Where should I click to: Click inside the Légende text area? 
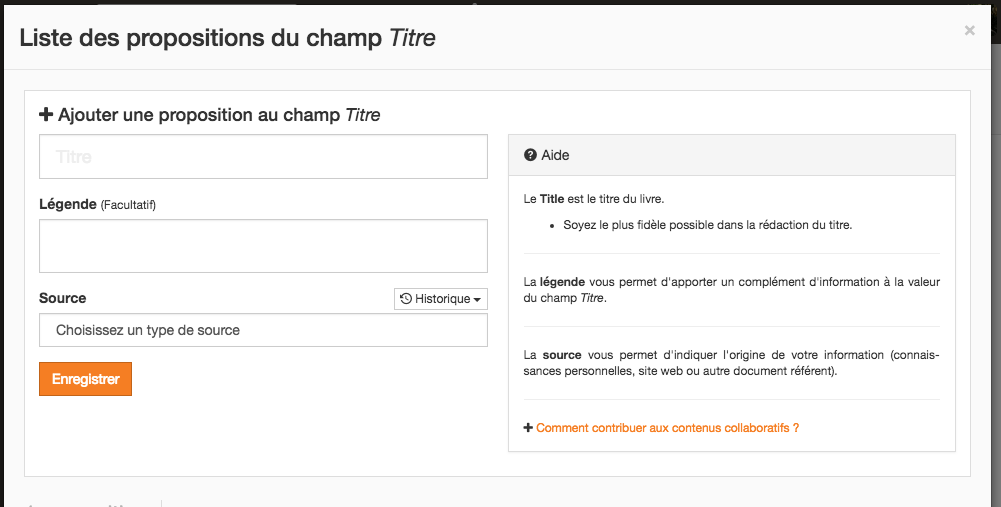[x=263, y=246]
